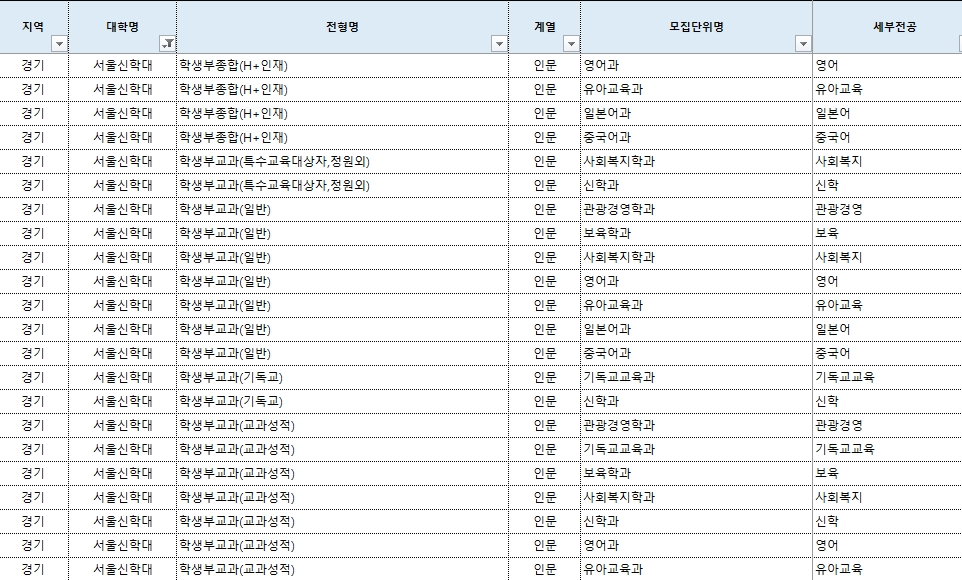Select 세부전공 관광경영 in the 교과성적 rows

[839, 425]
